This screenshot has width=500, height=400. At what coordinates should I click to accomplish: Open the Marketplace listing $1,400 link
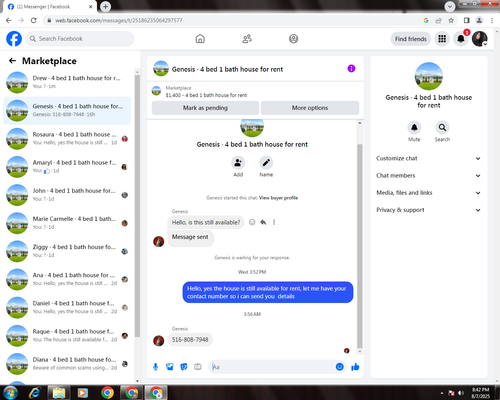pos(206,95)
